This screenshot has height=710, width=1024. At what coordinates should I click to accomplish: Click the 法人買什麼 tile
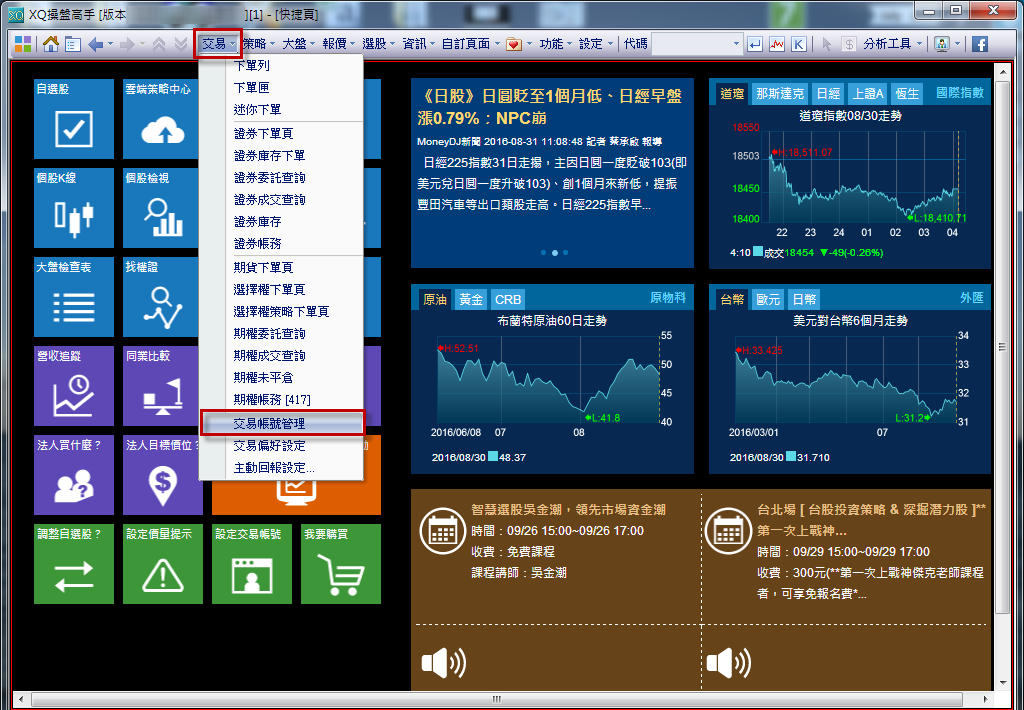(x=74, y=475)
